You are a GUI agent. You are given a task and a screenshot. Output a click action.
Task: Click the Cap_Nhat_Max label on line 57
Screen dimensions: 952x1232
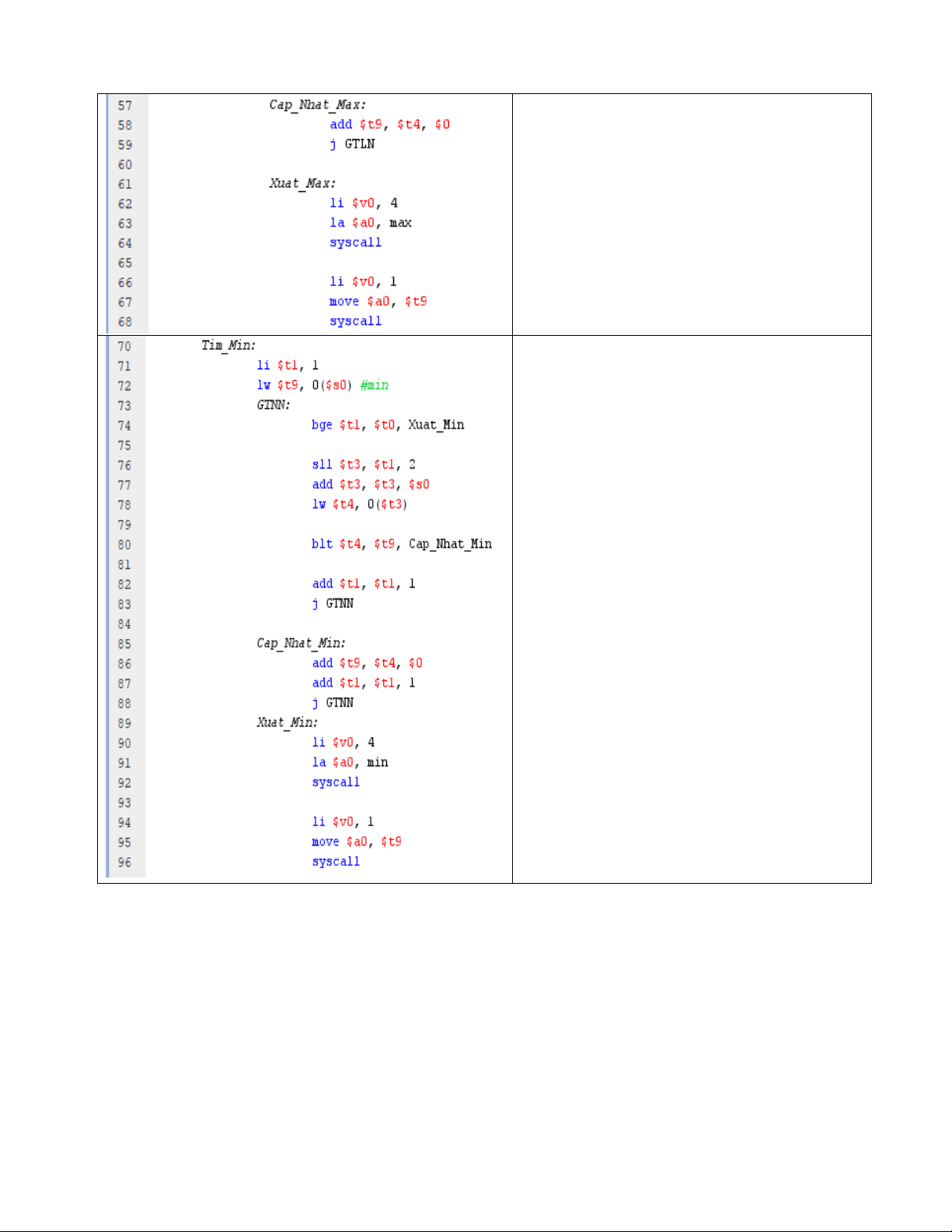(x=317, y=105)
